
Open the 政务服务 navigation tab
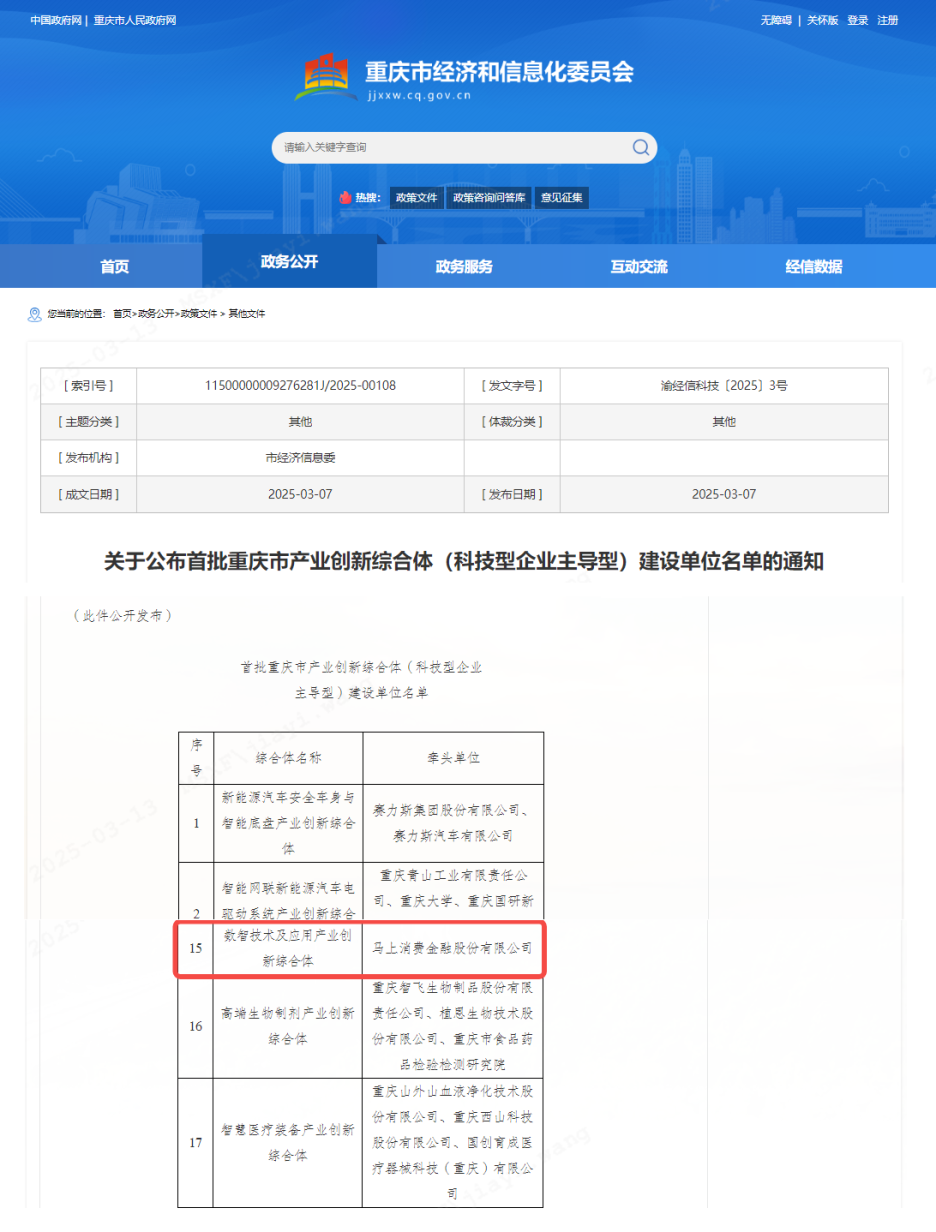[x=464, y=267]
